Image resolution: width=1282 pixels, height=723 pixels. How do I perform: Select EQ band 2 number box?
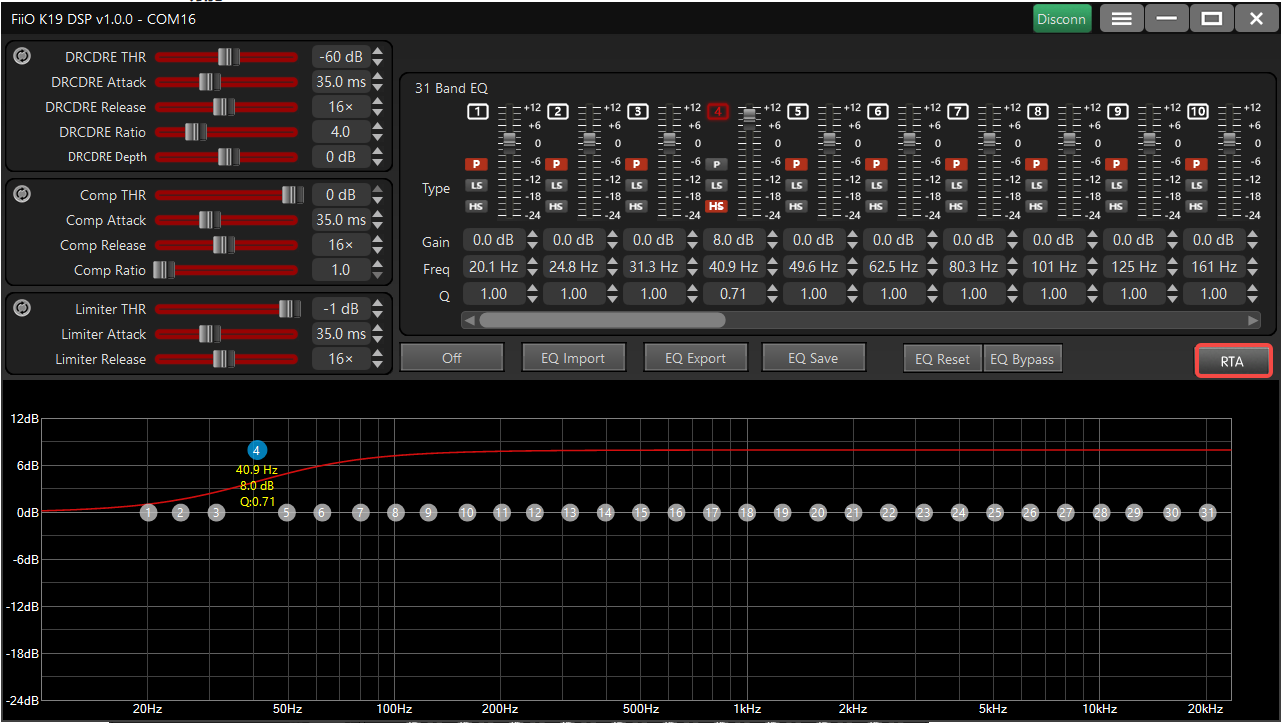[x=558, y=111]
